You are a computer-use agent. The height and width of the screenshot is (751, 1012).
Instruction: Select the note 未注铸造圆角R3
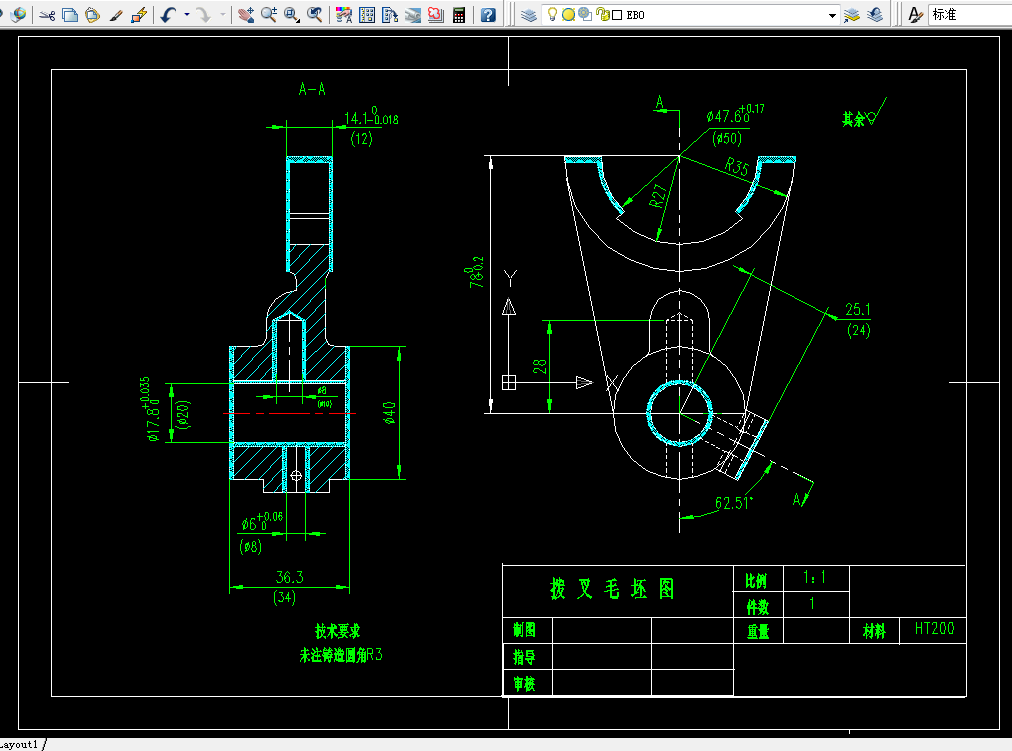point(341,655)
